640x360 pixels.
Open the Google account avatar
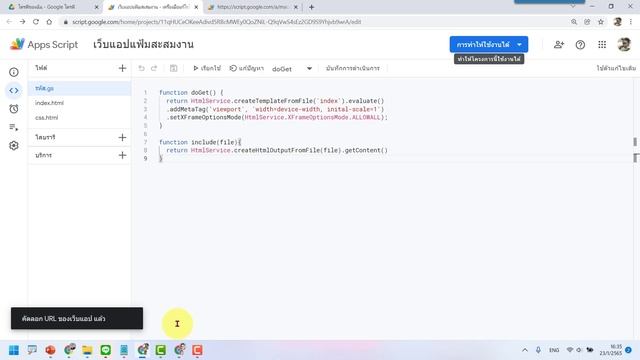coord(624,44)
